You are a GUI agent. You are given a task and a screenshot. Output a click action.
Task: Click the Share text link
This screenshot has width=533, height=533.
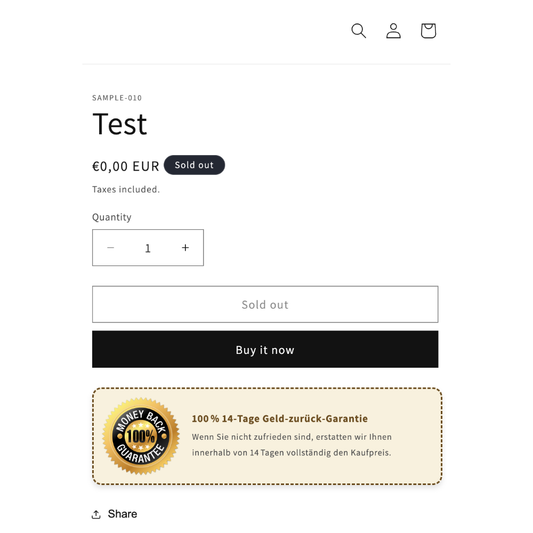(x=122, y=514)
